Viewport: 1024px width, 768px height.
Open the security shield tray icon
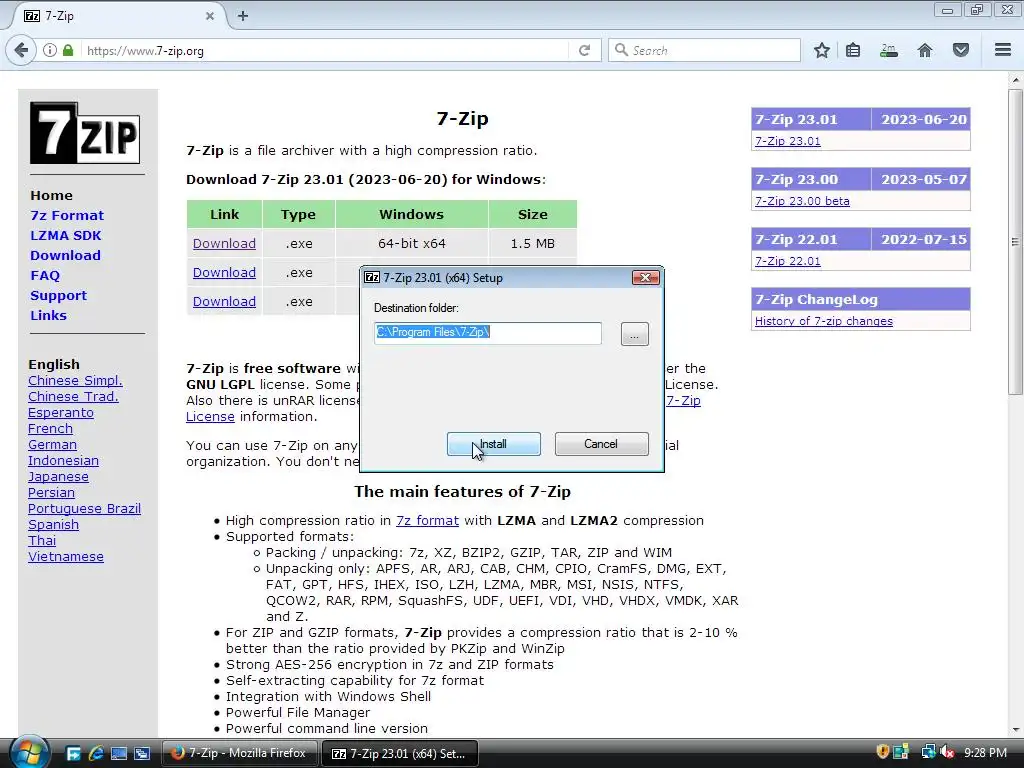coord(883,752)
